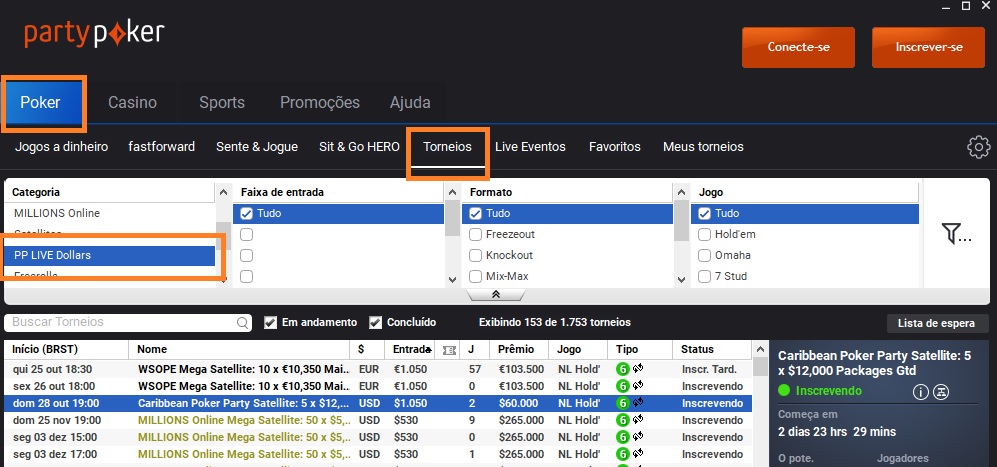Open lobby settings gear icon
This screenshot has width=997, height=467.
tap(979, 147)
